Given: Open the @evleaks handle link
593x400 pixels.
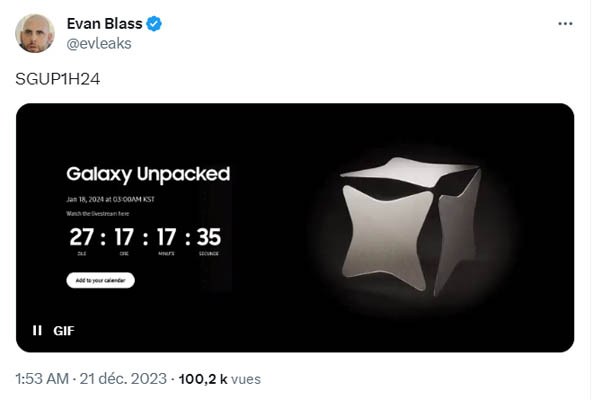Looking at the screenshot, I should (x=99, y=43).
